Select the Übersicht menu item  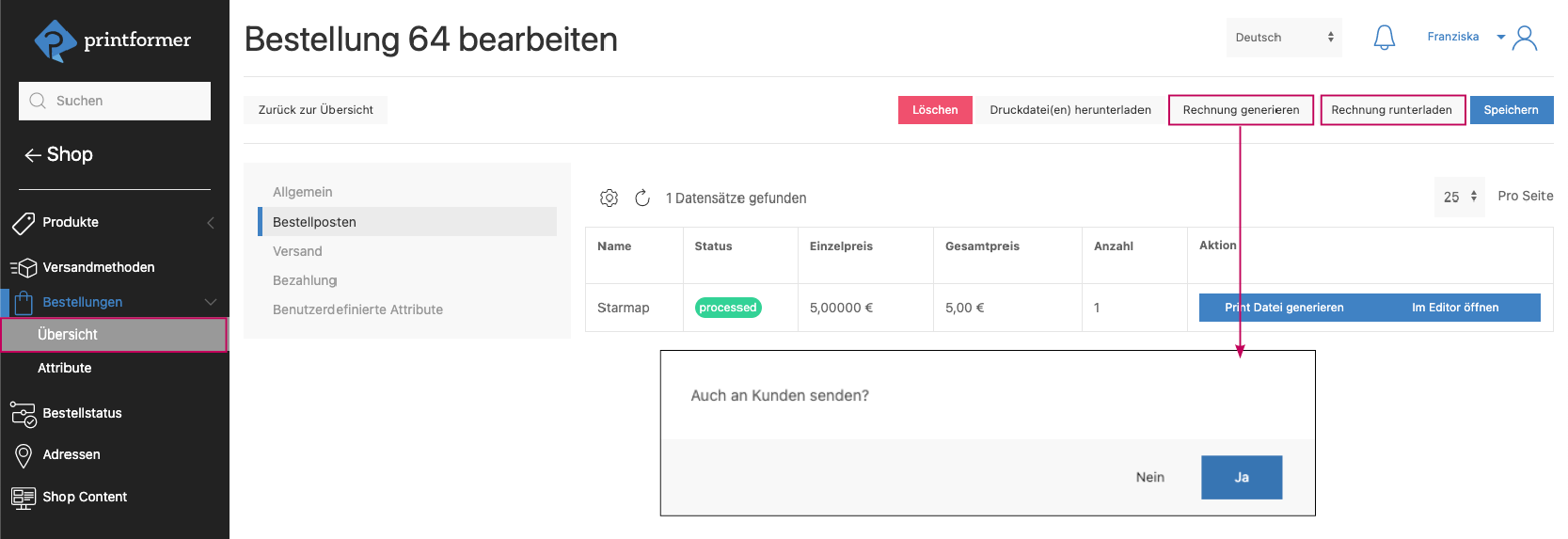68,335
